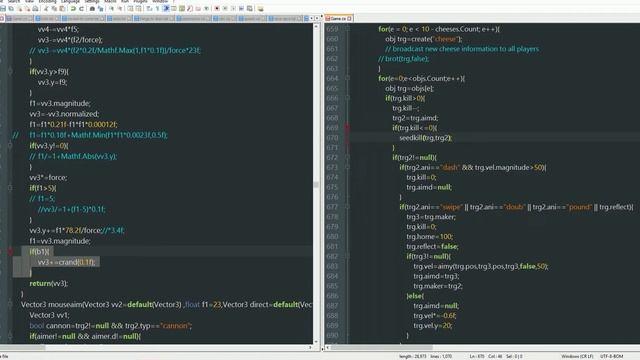Click the "lines : 1,070" status entry
This screenshot has height=360, width=640.
441,356
